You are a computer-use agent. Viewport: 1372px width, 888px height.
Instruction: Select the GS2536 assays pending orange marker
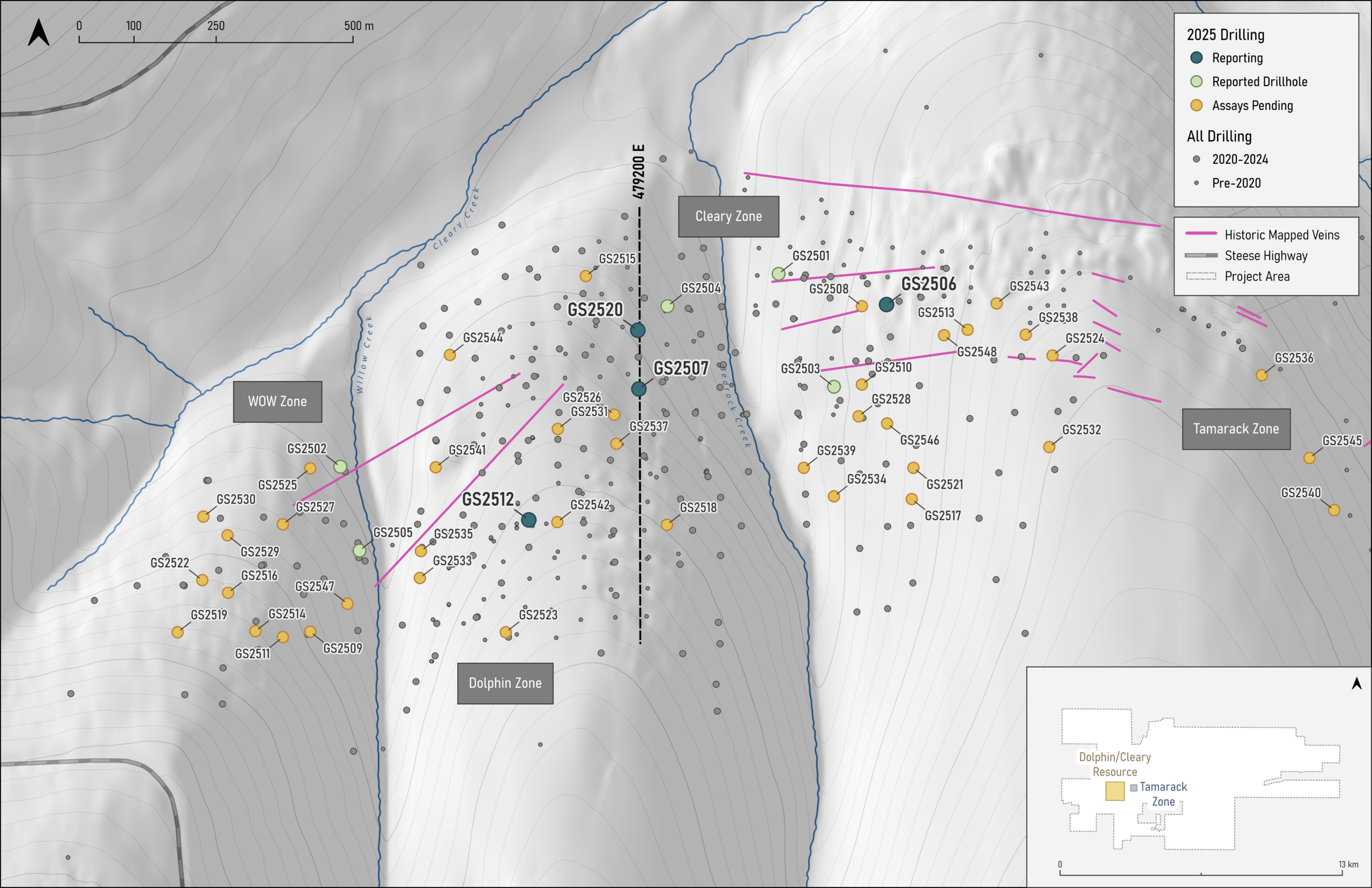point(1262,375)
